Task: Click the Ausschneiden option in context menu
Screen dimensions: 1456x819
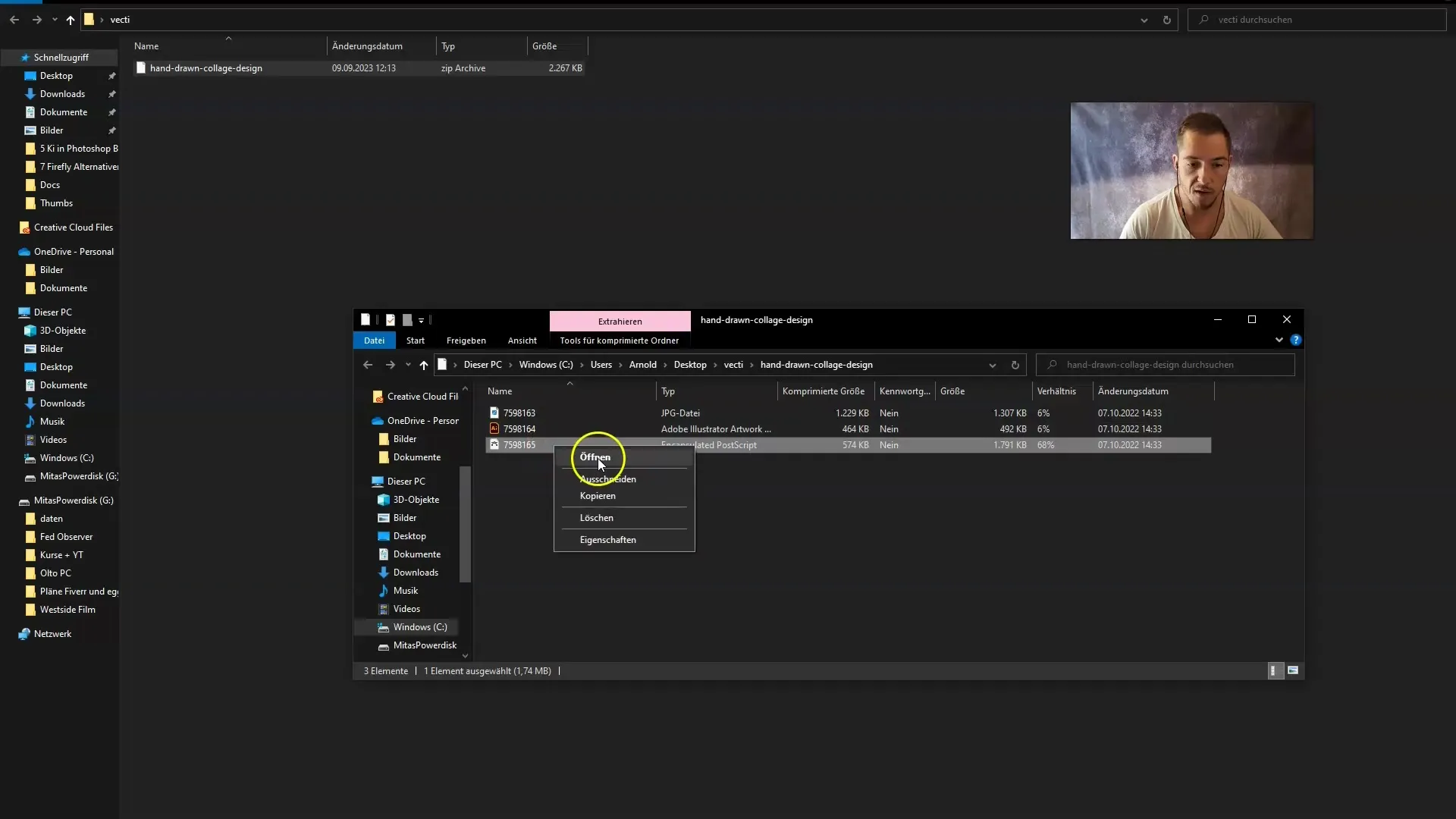Action: point(608,478)
